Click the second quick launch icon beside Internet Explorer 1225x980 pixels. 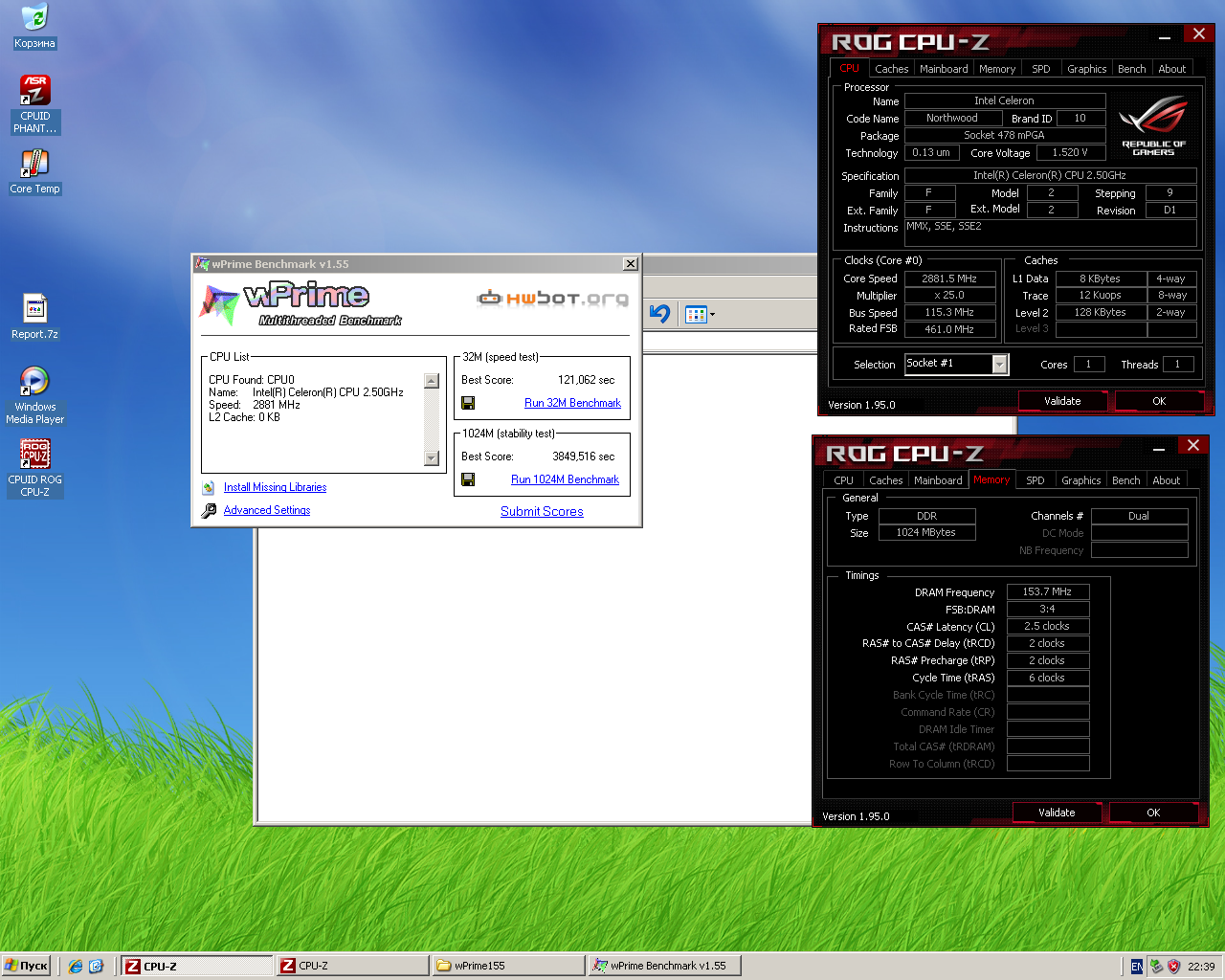click(96, 967)
